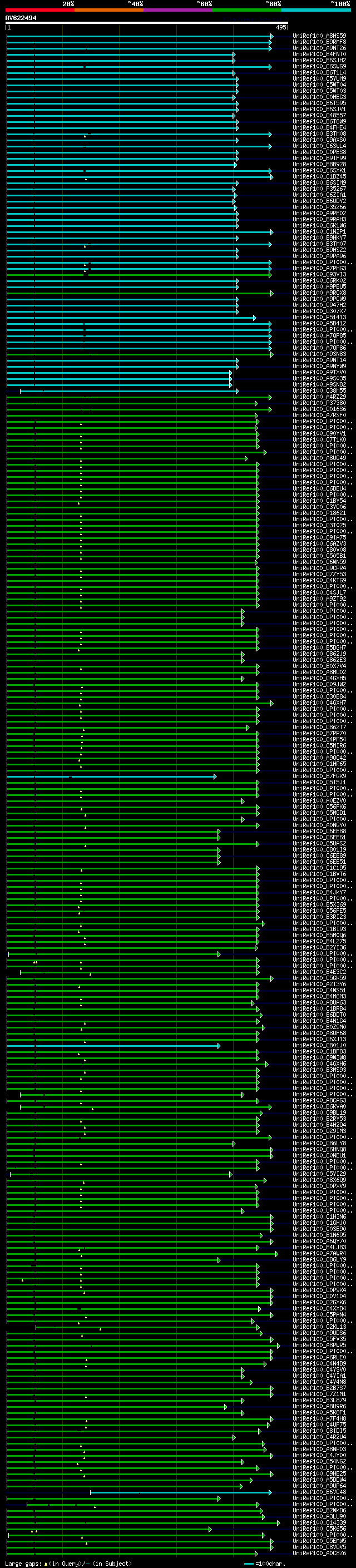Click UniRef100_O48557 label
The height and width of the screenshot is (1568, 356).
[319, 115]
